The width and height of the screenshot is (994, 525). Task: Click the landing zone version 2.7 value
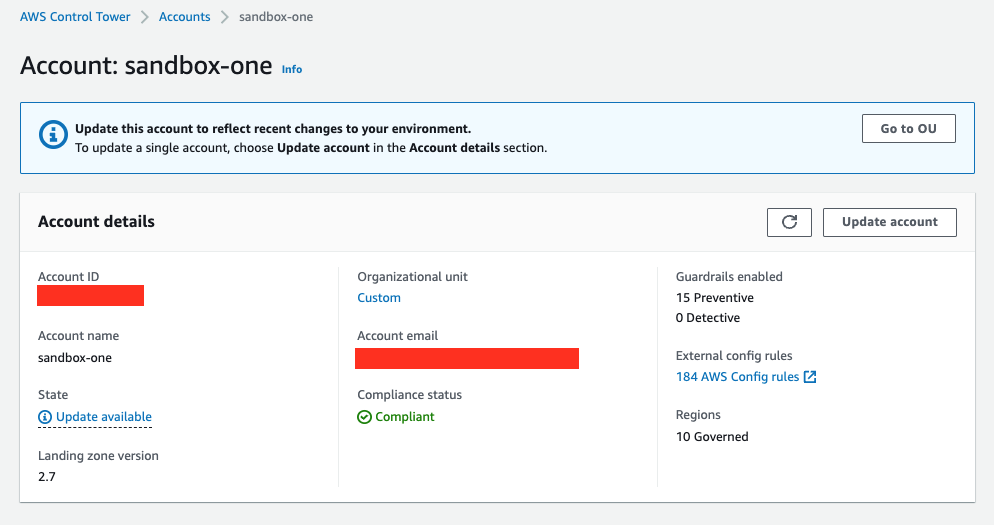click(47, 476)
